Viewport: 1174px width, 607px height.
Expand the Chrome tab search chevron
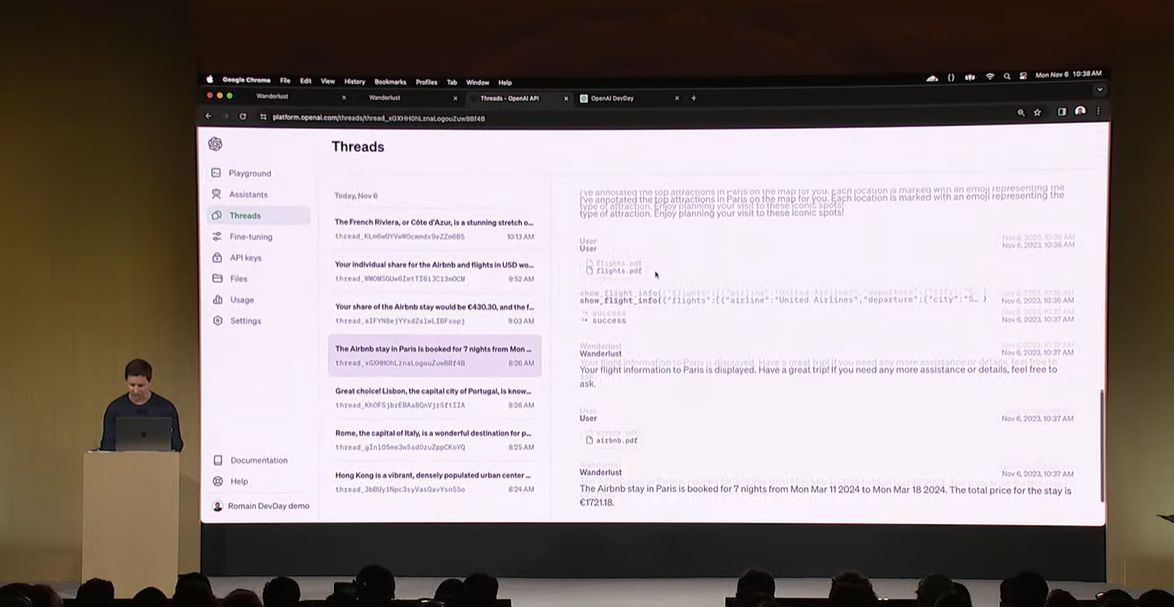click(x=1099, y=90)
